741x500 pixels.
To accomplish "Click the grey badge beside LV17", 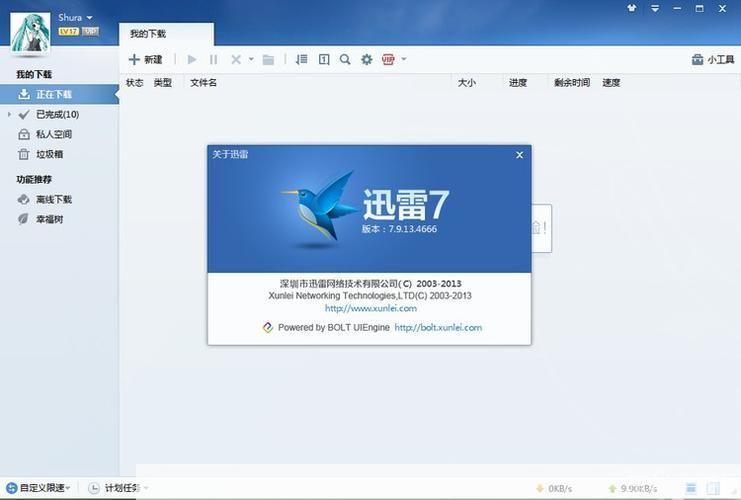I will click(90, 31).
